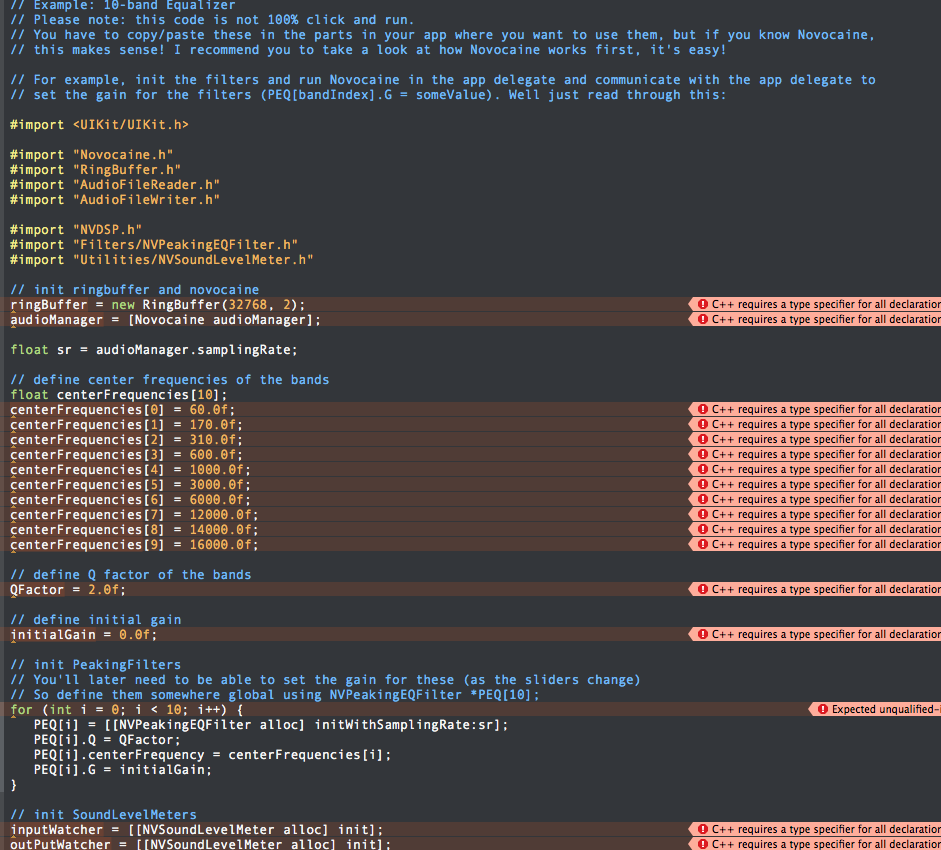
Task: Show error details for centerFrequencies[5] line
Action: 703,484
